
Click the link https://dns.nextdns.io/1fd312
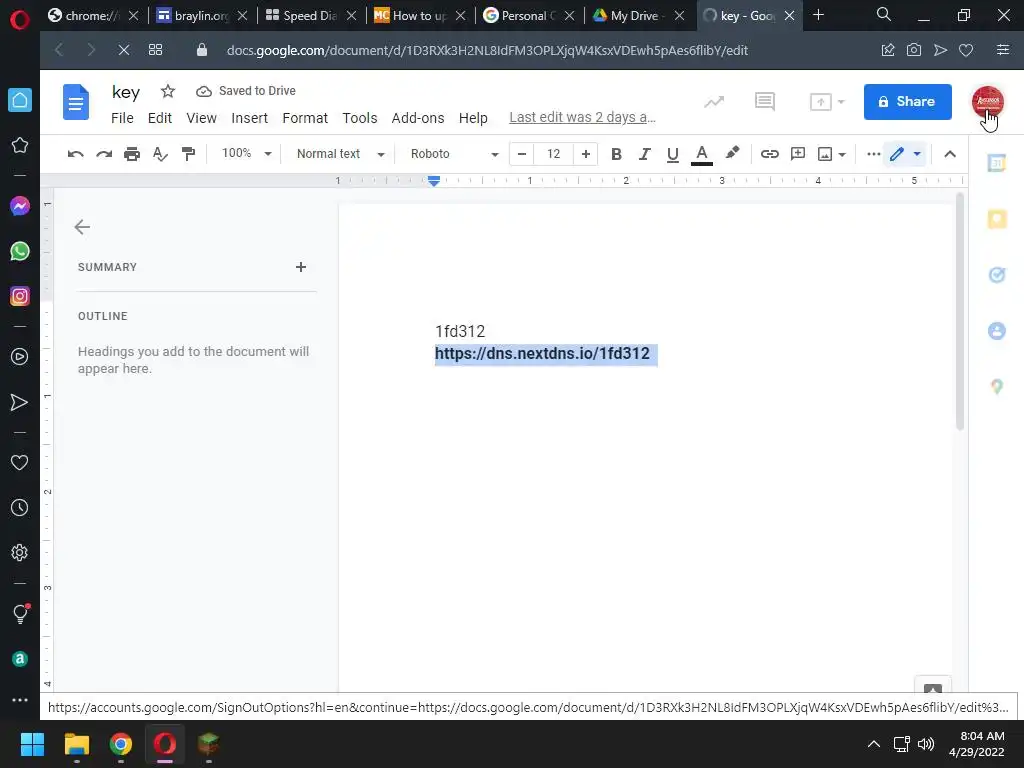pos(542,353)
